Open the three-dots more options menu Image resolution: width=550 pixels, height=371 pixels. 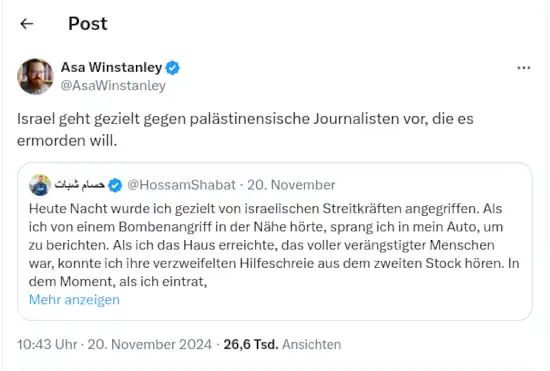[523, 68]
